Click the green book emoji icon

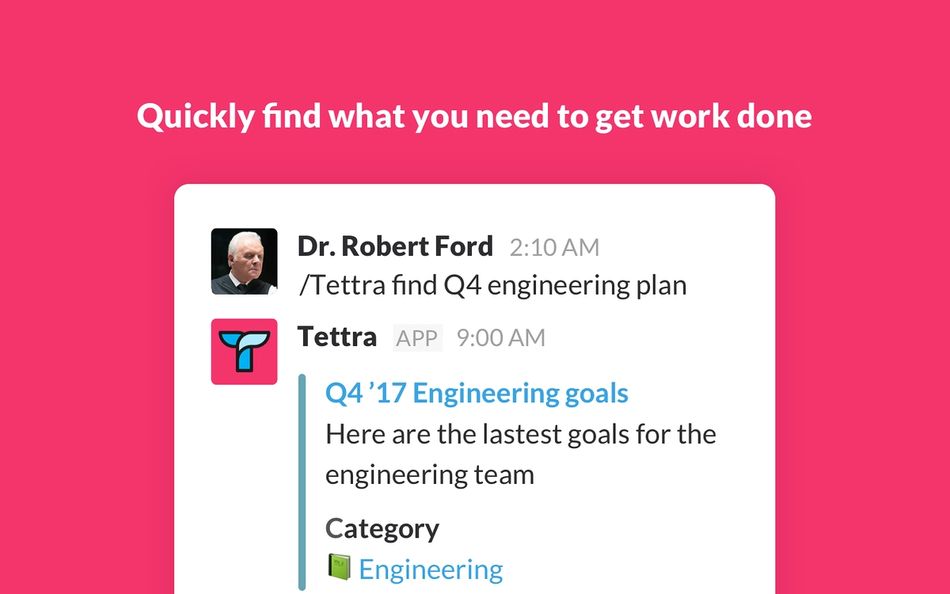pos(339,568)
